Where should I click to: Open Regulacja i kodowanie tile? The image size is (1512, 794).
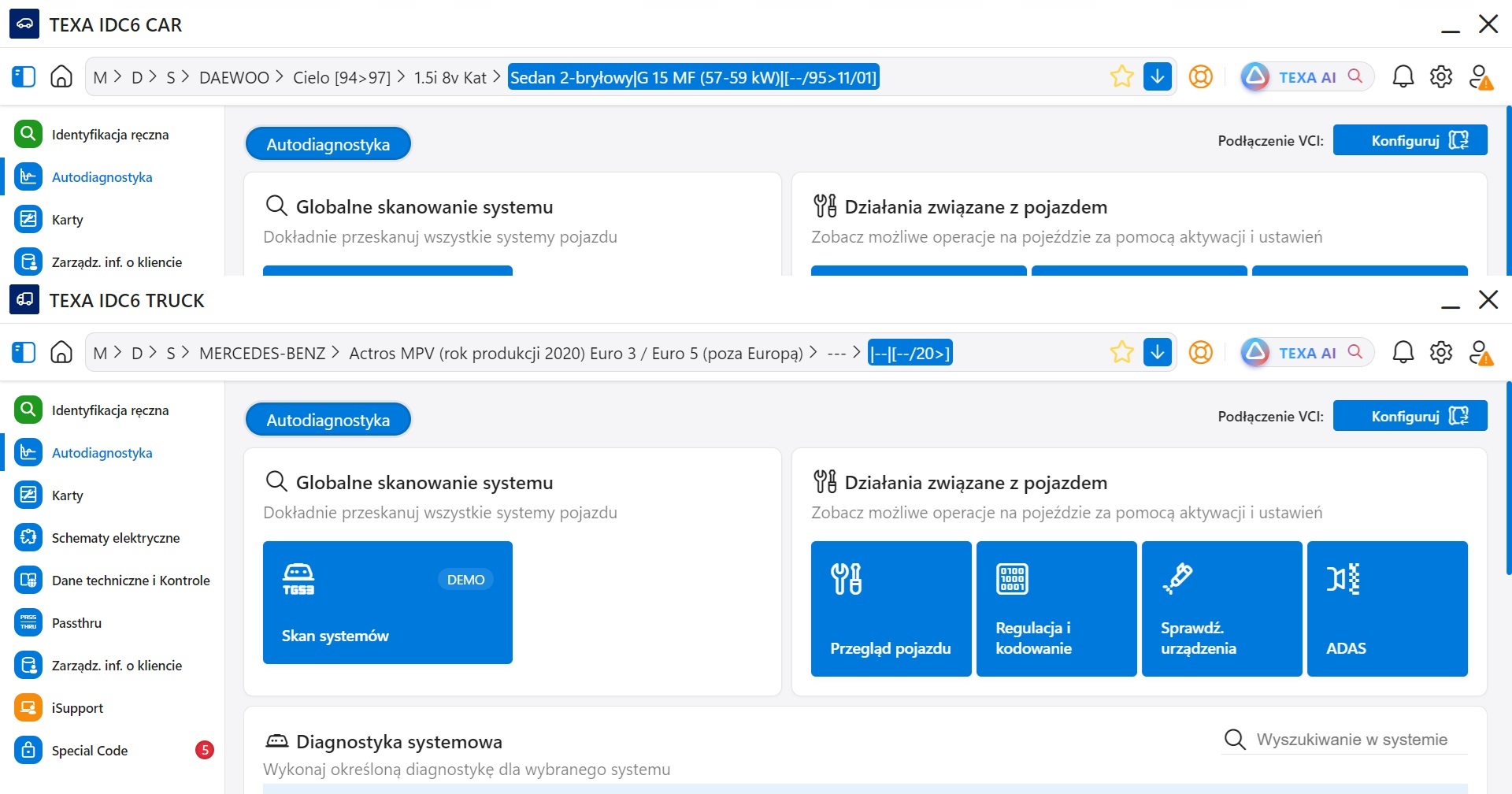(1057, 609)
